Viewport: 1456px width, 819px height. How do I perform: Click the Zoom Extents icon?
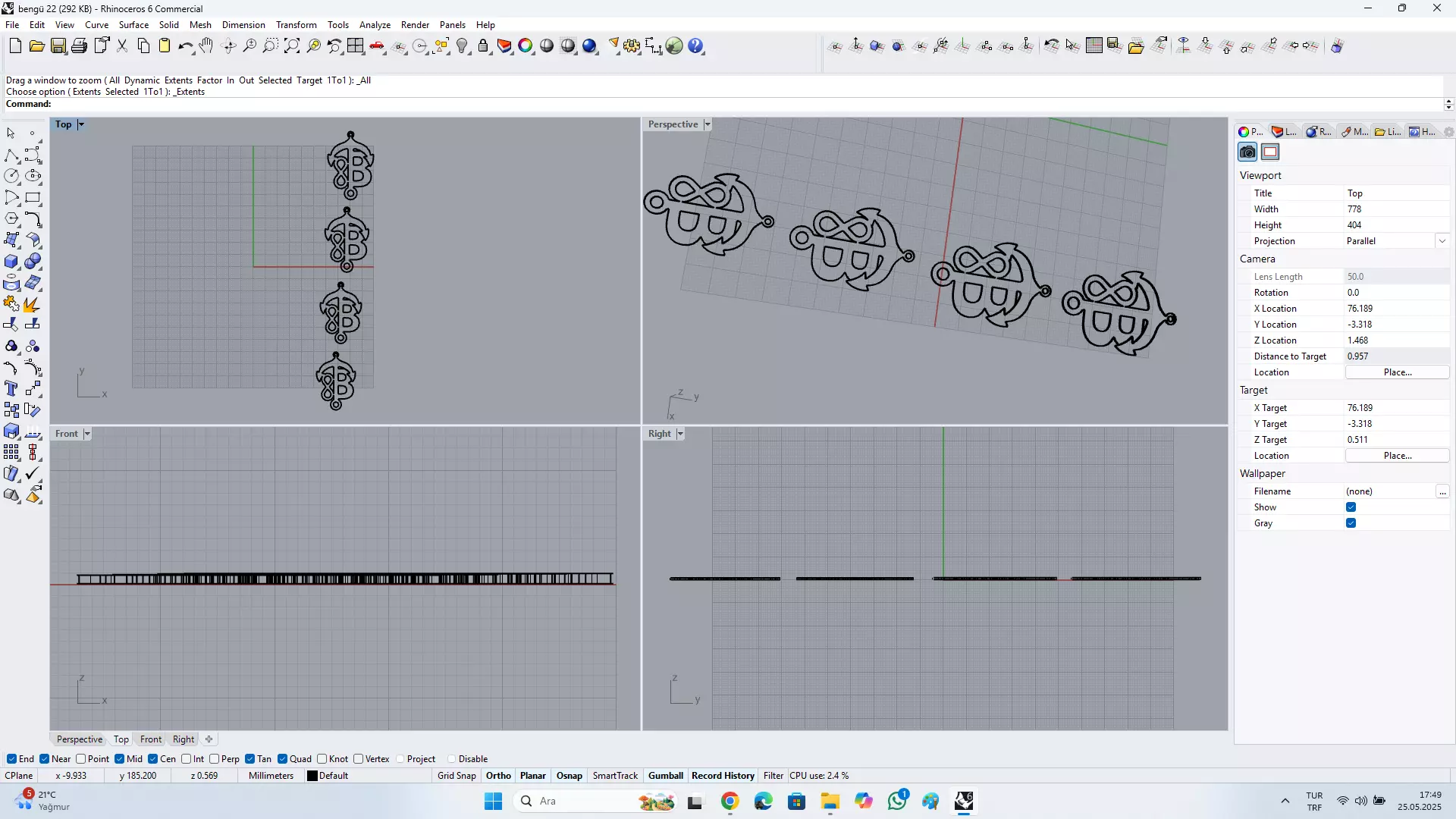(x=292, y=46)
